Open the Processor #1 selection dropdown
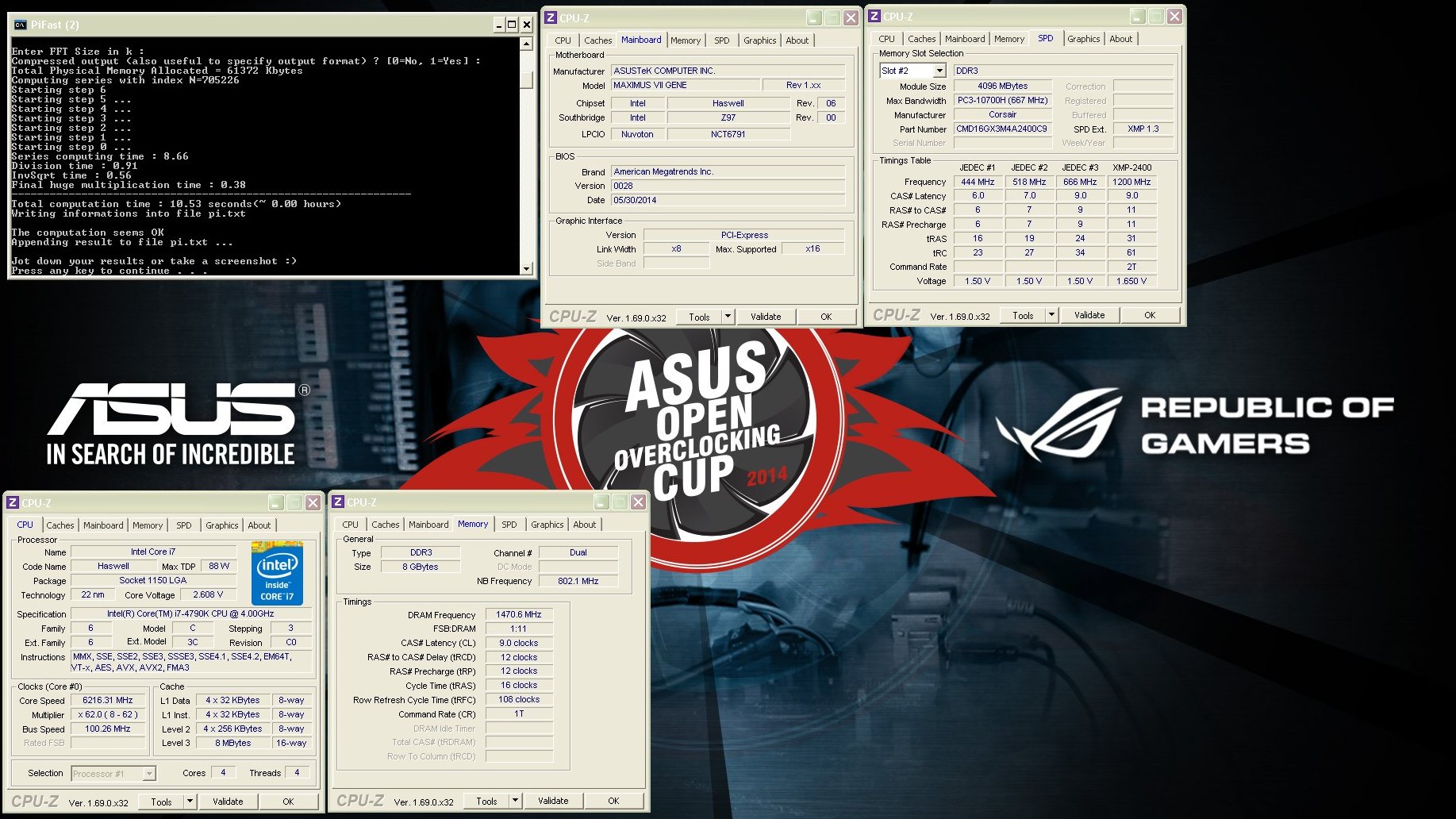Viewport: 1456px width, 819px height. (148, 774)
